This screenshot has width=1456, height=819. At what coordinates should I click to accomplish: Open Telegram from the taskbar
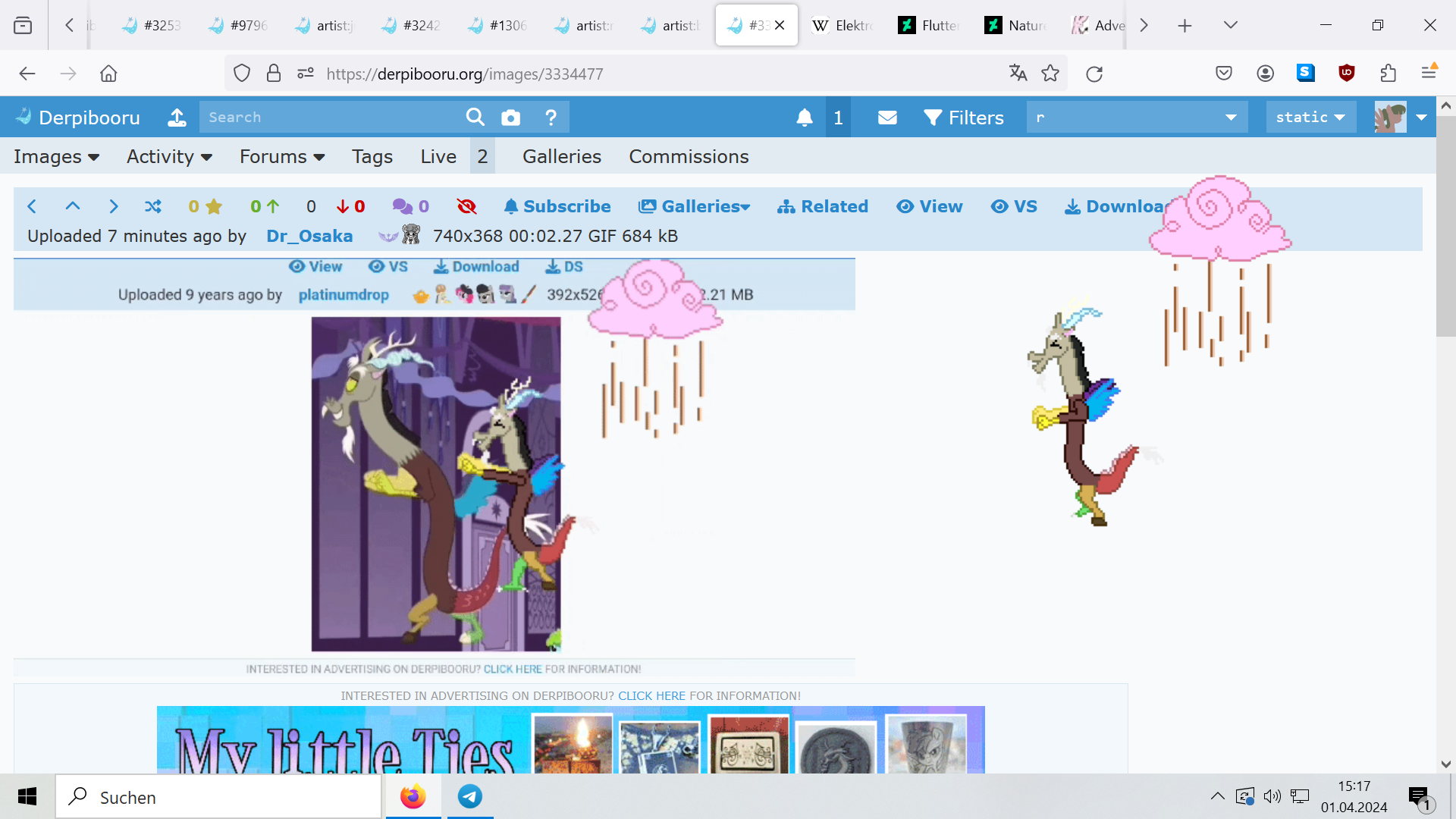click(x=469, y=796)
